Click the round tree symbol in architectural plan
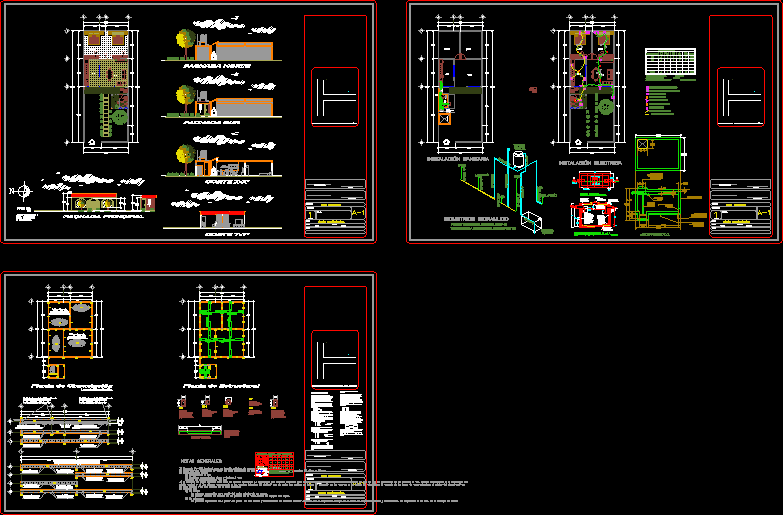 click(119, 116)
